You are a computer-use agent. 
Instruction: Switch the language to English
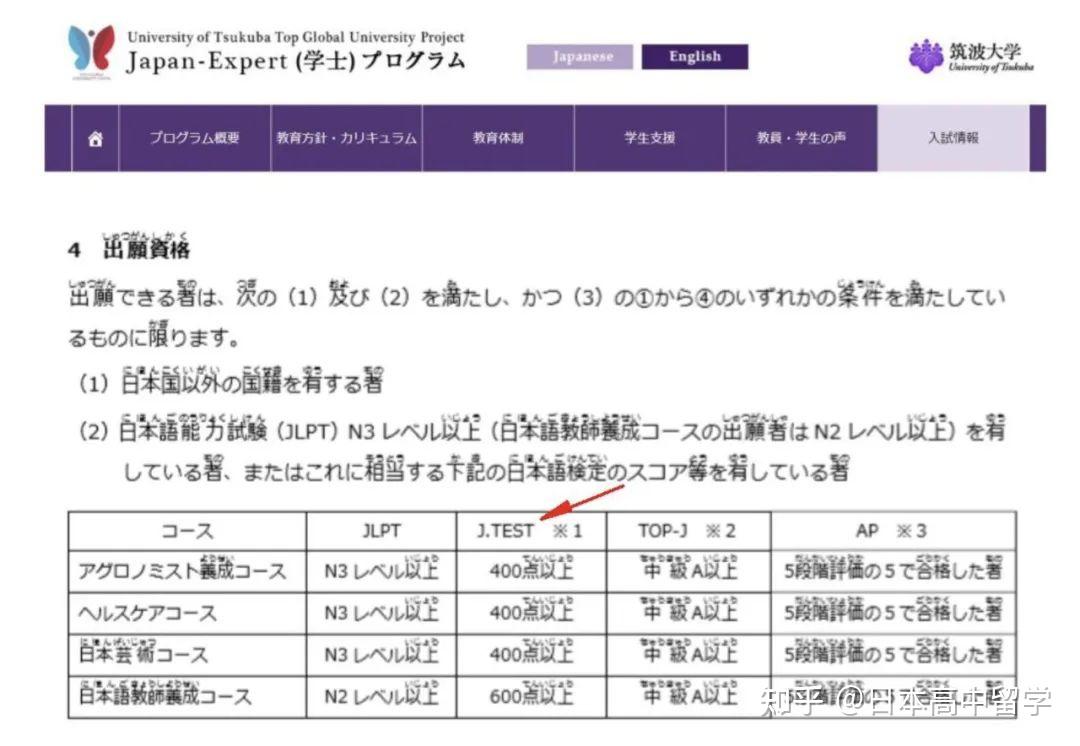pos(694,56)
